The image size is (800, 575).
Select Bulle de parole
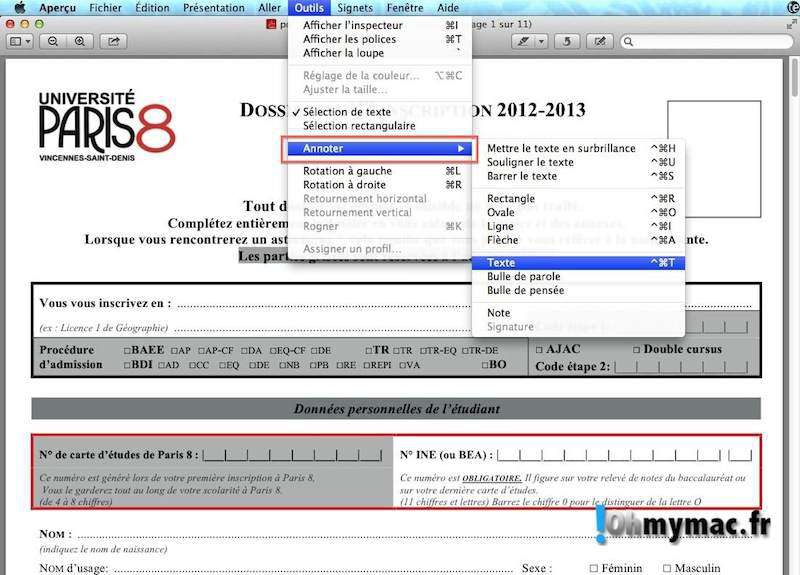(x=579, y=277)
